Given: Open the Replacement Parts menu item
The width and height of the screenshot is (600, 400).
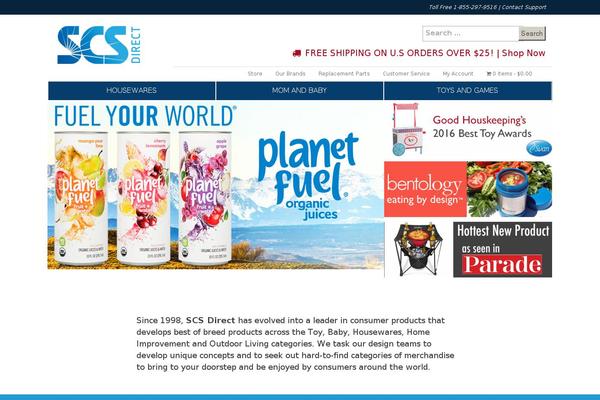Looking at the screenshot, I should point(344,73).
